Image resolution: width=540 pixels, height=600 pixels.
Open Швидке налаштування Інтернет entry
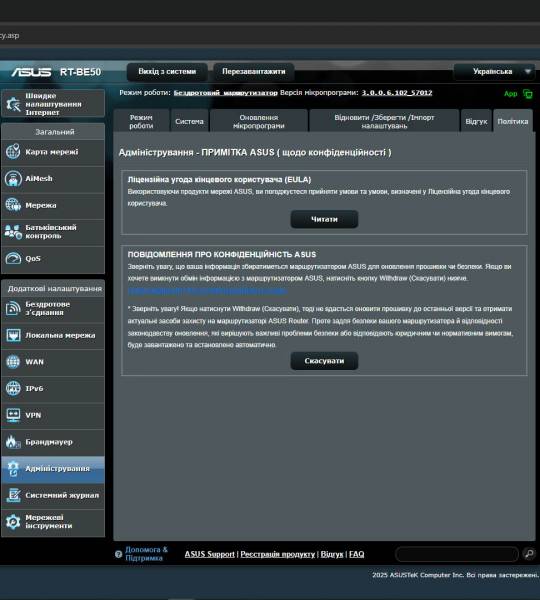point(53,104)
